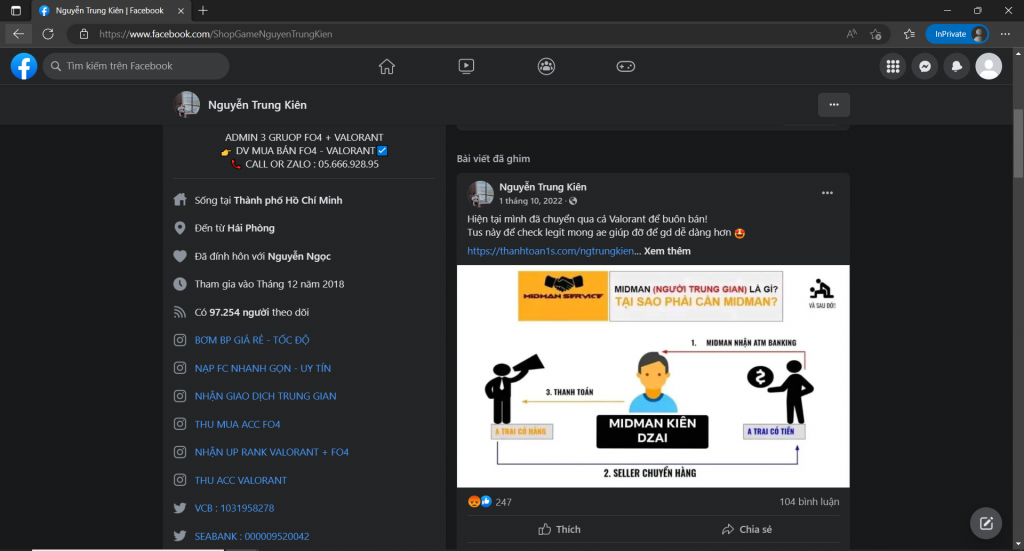
Task: Open the Facebook menu grid icon
Action: point(893,66)
